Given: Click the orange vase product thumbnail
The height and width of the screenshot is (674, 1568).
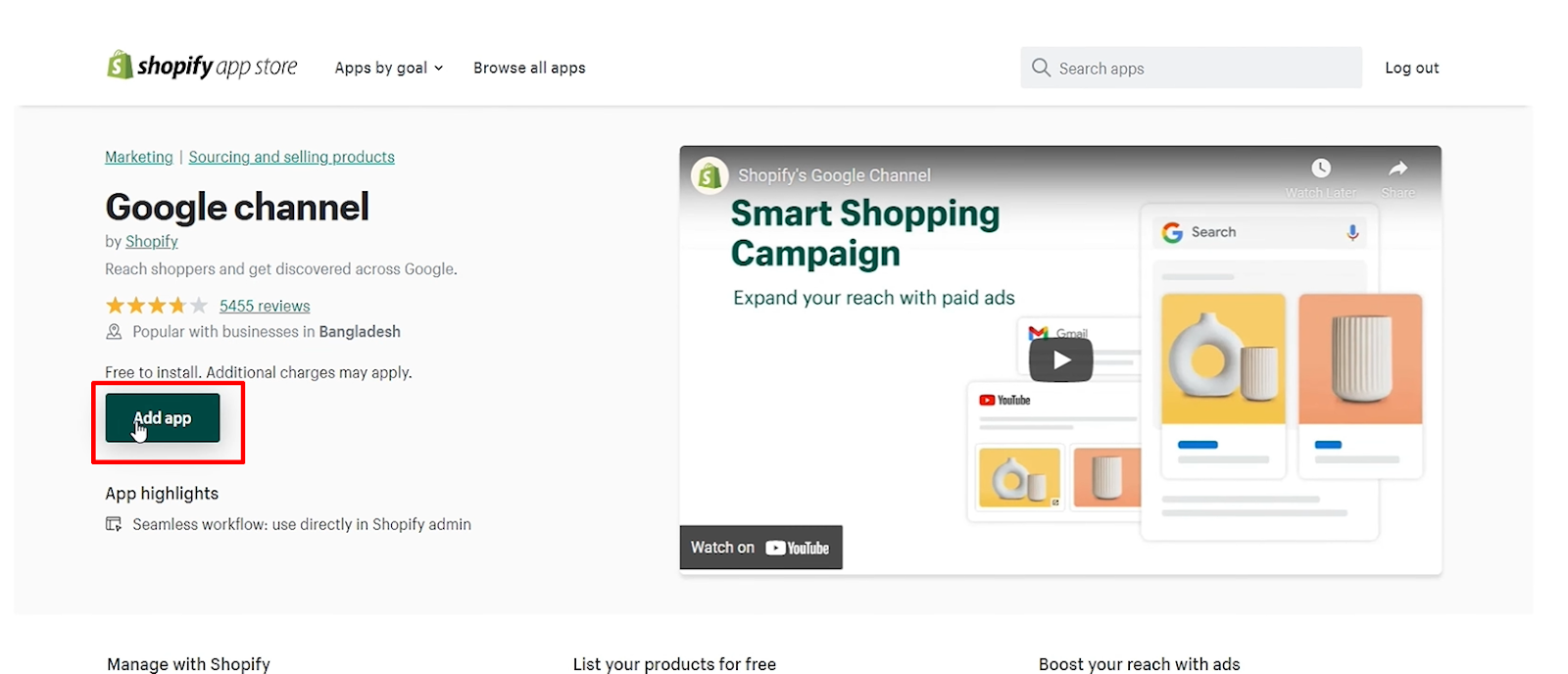Looking at the screenshot, I should pyautogui.click(x=1360, y=359).
